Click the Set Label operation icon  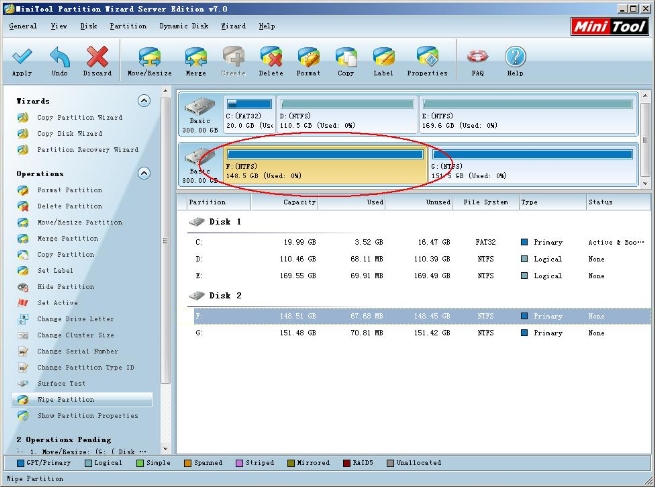coord(23,271)
